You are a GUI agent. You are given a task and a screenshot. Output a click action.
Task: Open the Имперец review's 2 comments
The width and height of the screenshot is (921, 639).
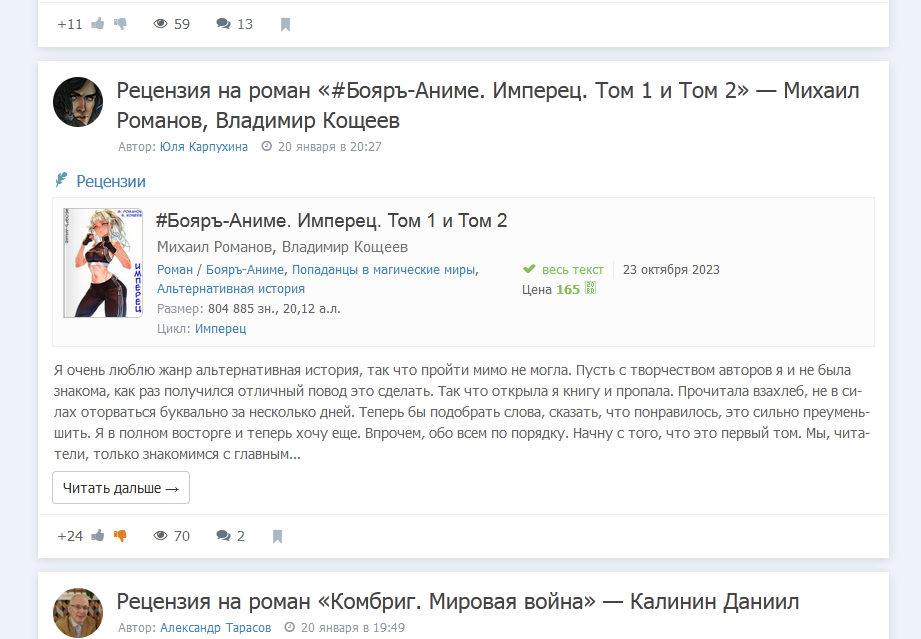230,536
